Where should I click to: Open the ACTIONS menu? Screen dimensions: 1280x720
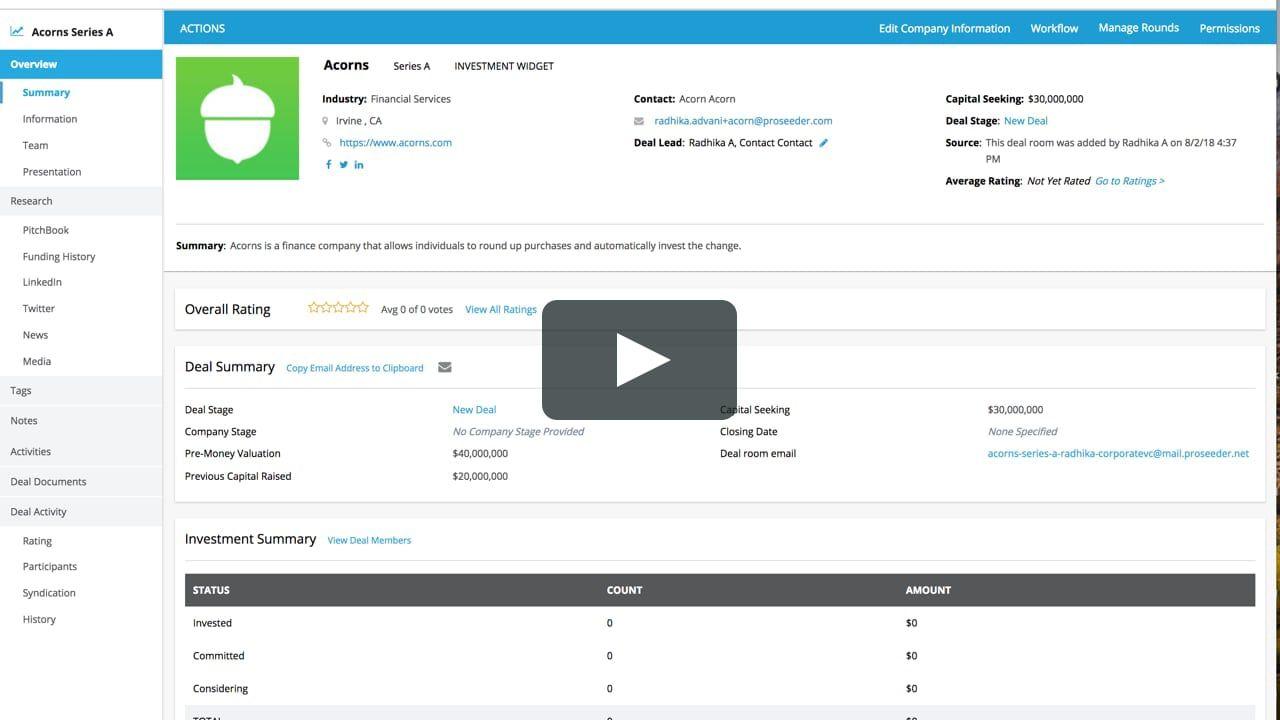[202, 28]
